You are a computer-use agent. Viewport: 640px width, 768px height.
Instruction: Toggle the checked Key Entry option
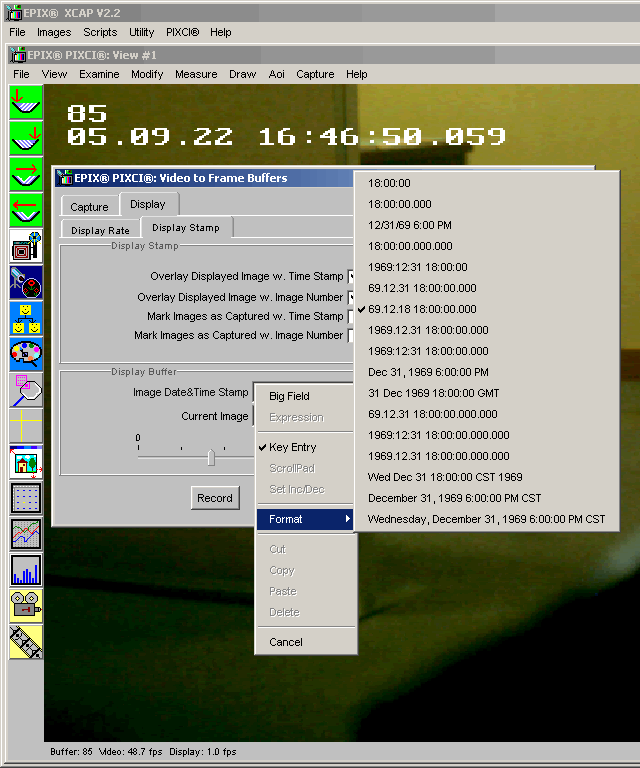[x=306, y=447]
